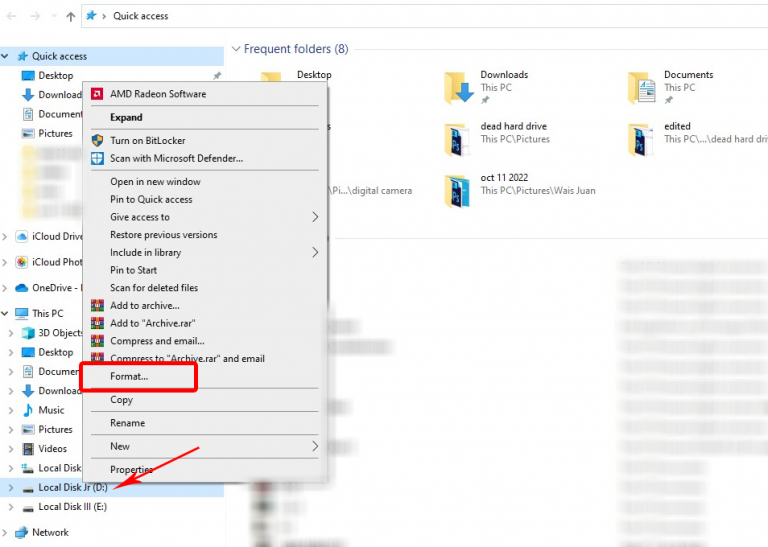This screenshot has width=768, height=547.
Task: Choose Add to archive... option
Action: point(205,306)
